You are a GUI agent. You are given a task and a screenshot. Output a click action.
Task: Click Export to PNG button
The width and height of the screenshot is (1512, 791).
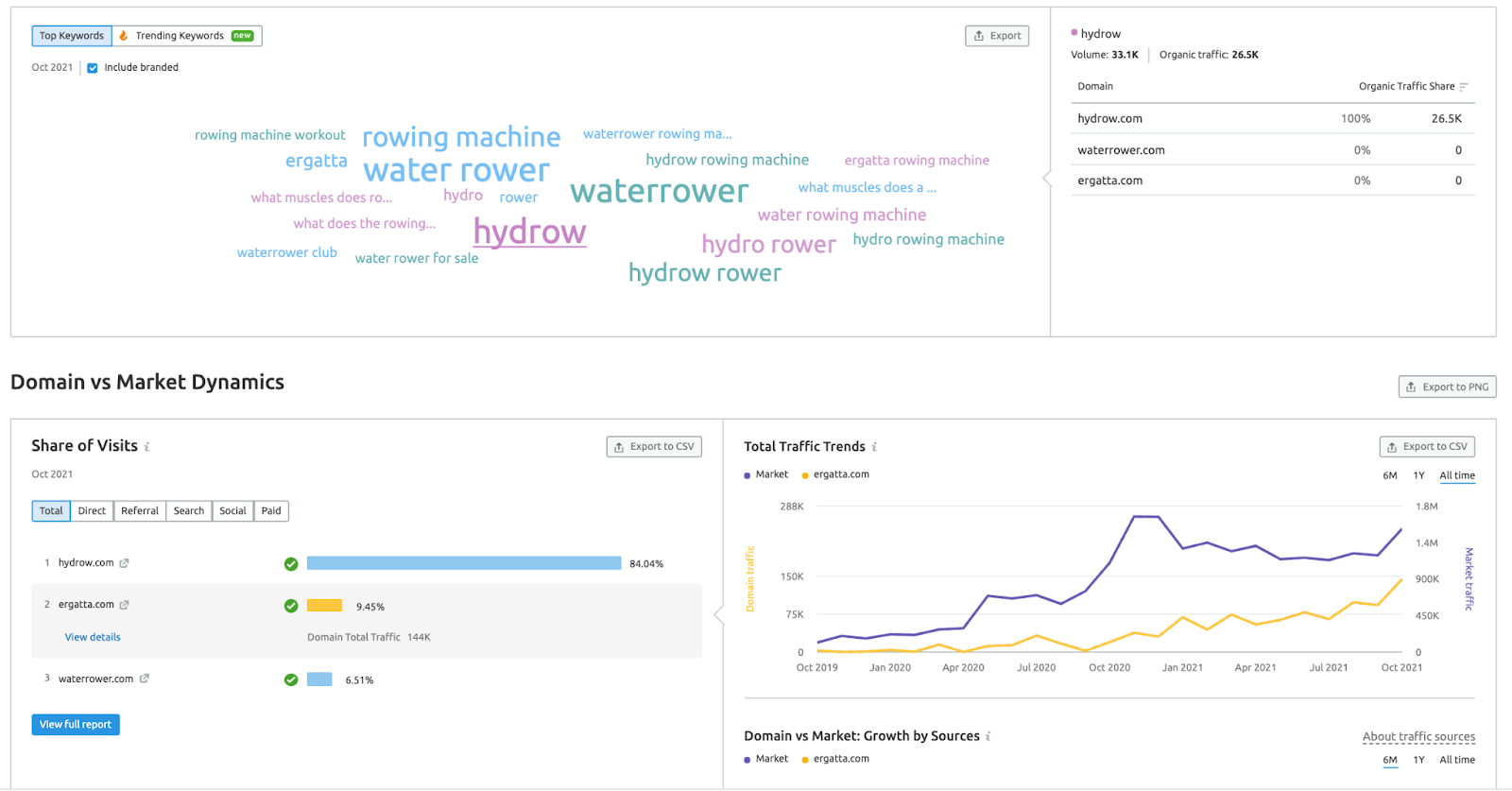point(1447,387)
